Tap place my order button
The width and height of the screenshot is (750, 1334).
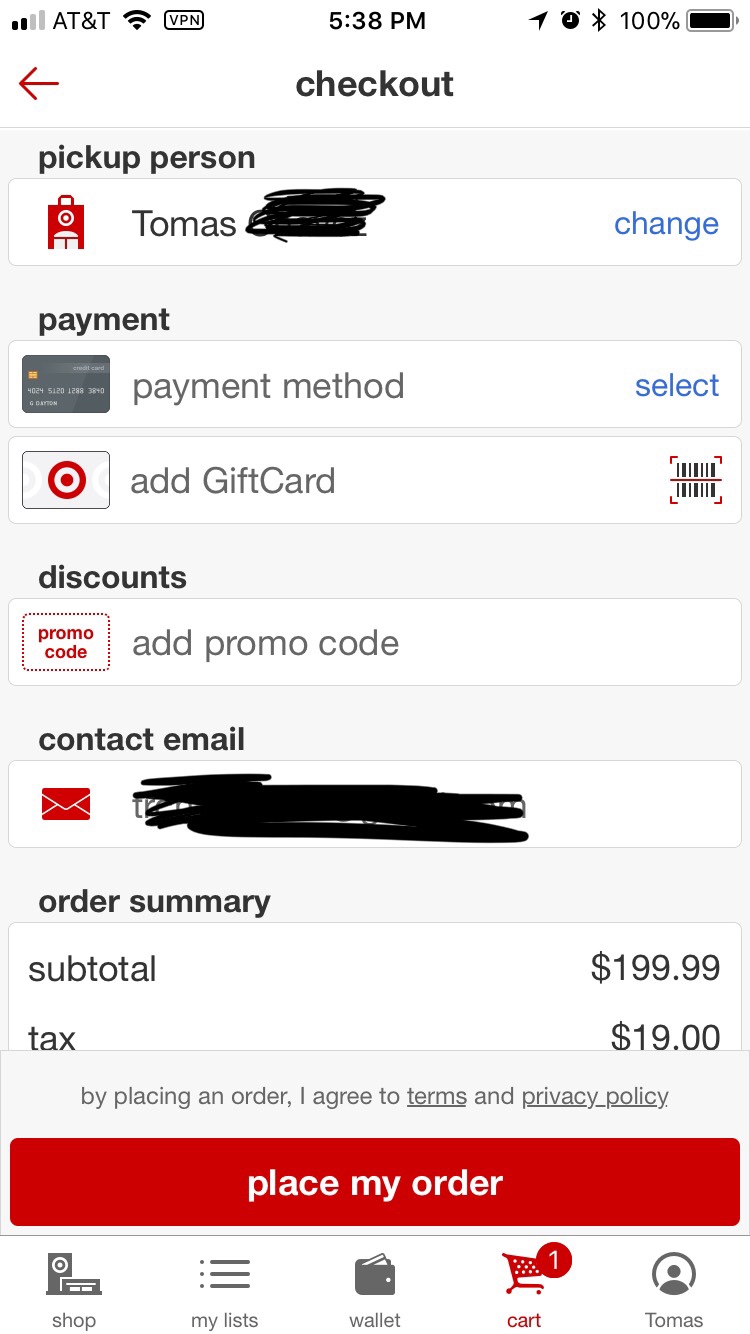pos(375,1183)
